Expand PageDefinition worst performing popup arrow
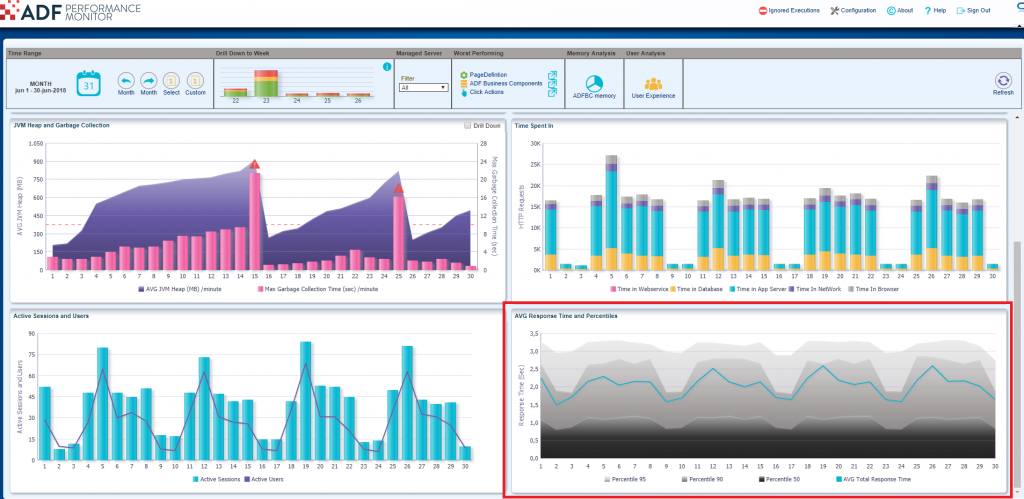 click(552, 75)
